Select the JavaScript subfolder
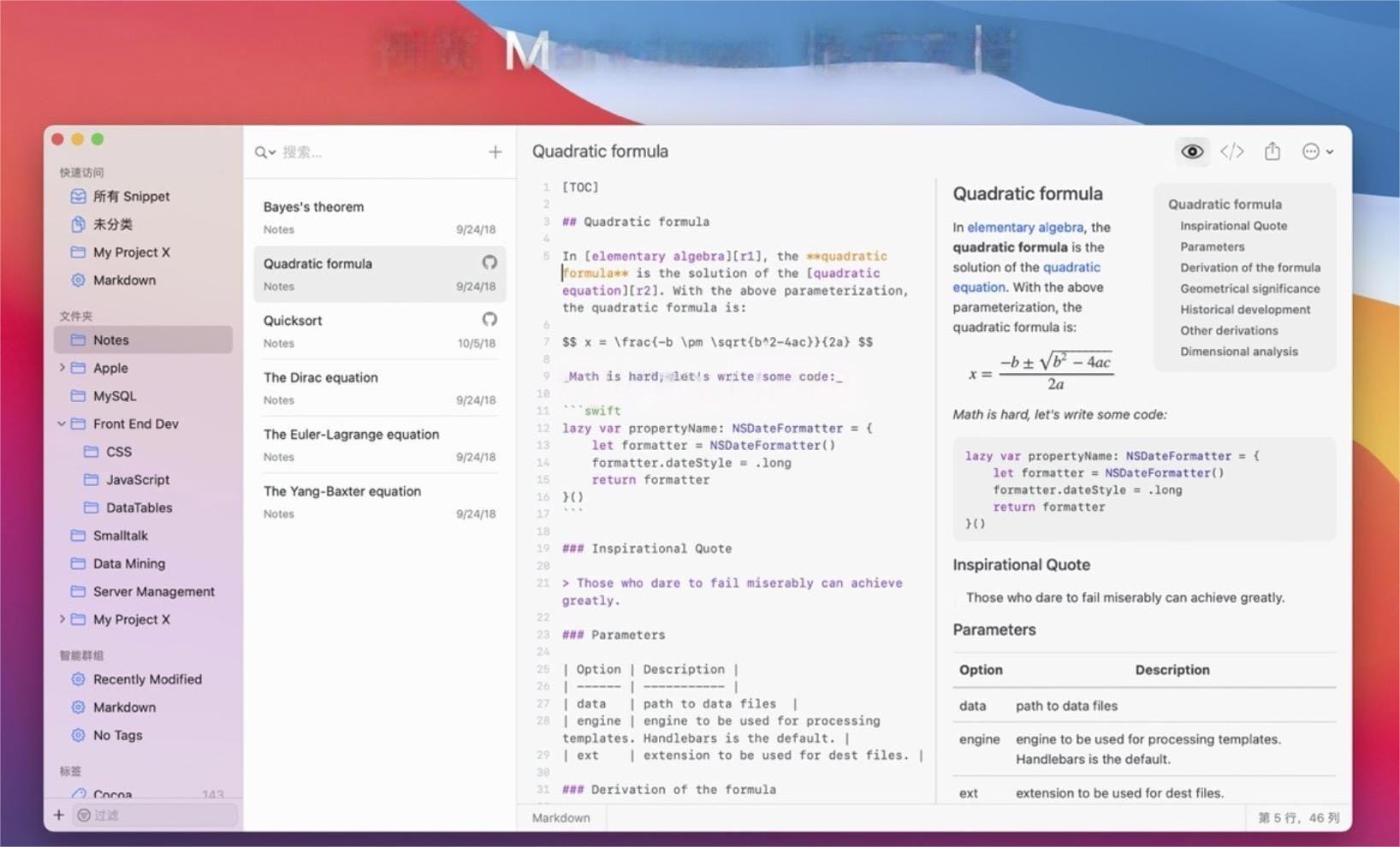This screenshot has width=1400, height=847. [138, 480]
